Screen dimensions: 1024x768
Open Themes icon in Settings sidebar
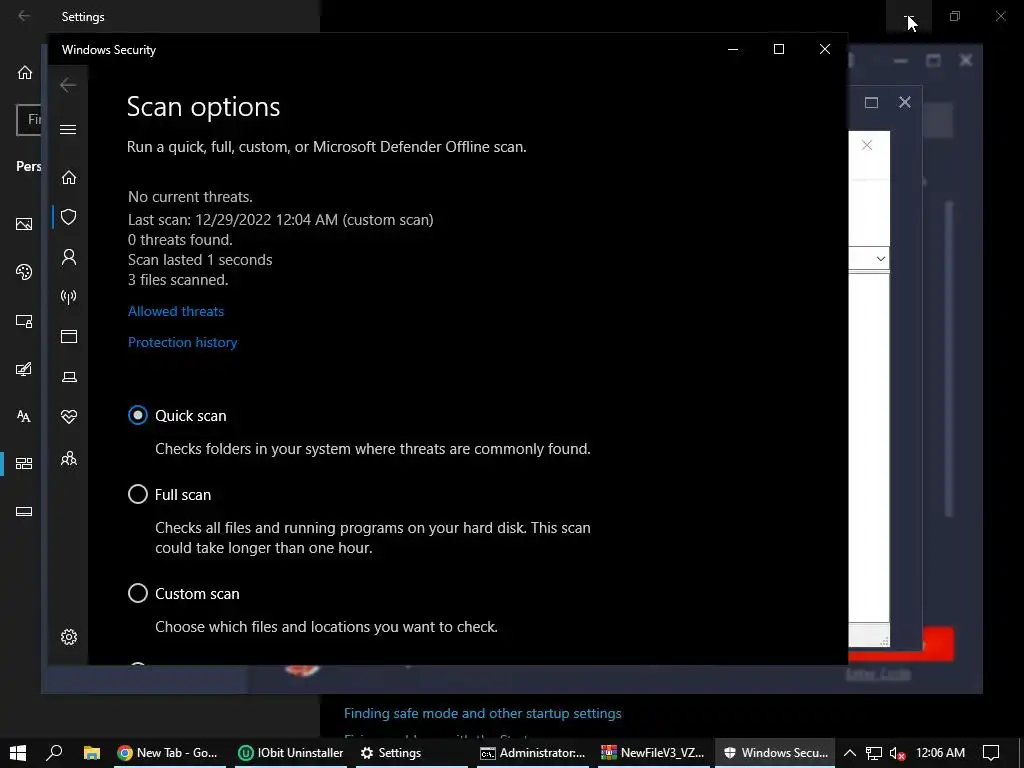24,369
